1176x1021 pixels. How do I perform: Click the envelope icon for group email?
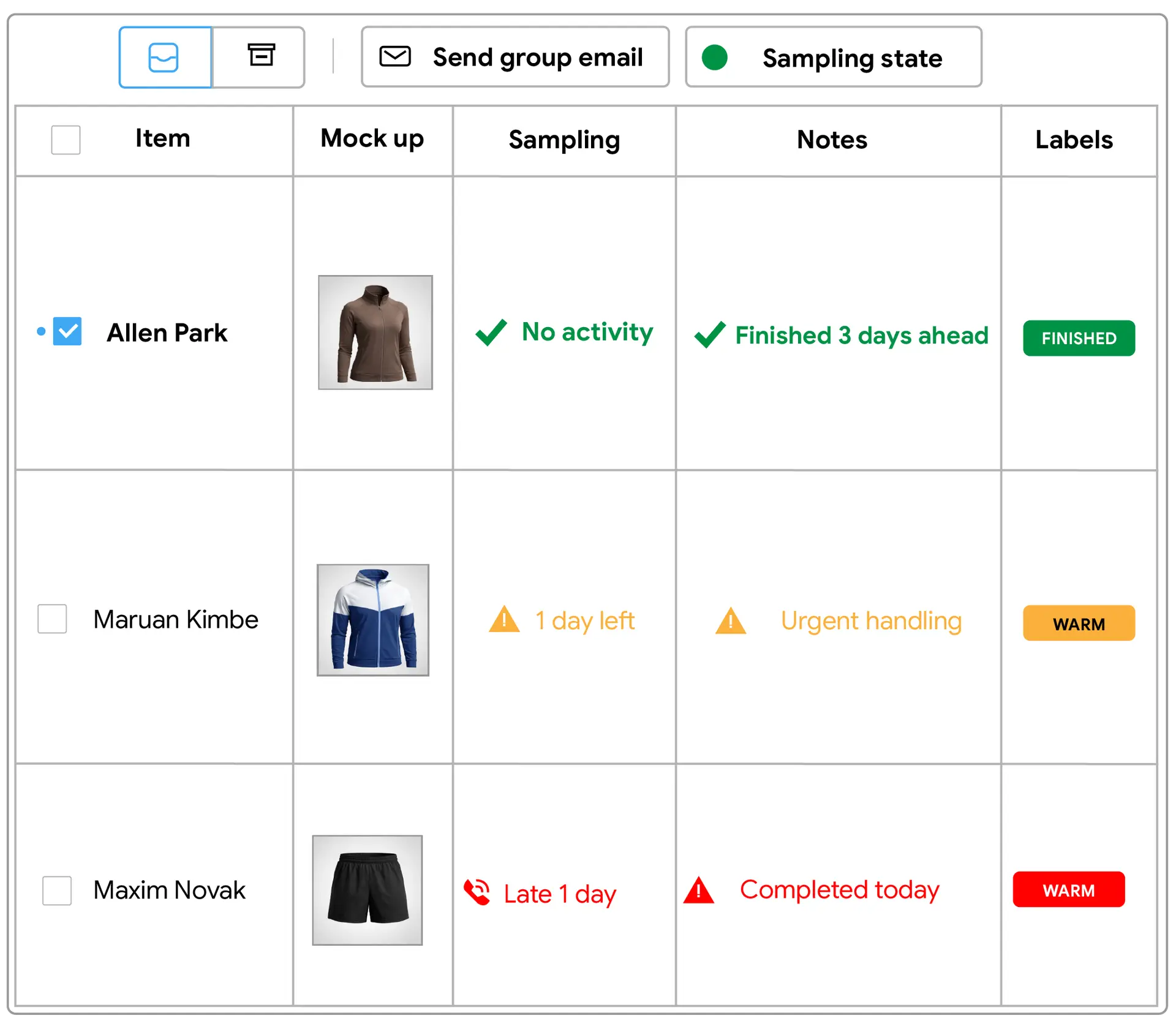click(x=395, y=56)
